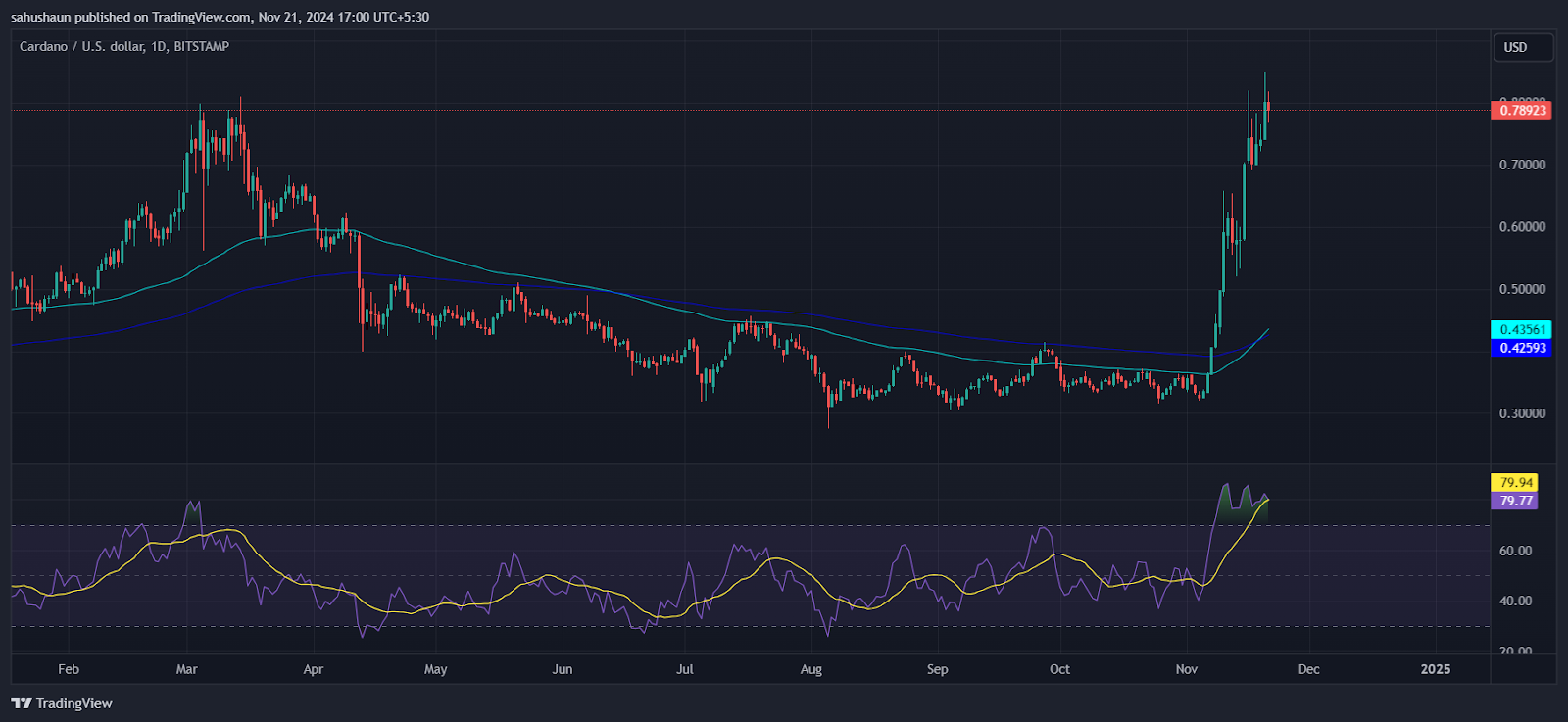Click the Feb label on time axis
Viewport: 1568px width, 722px height.
(68, 669)
